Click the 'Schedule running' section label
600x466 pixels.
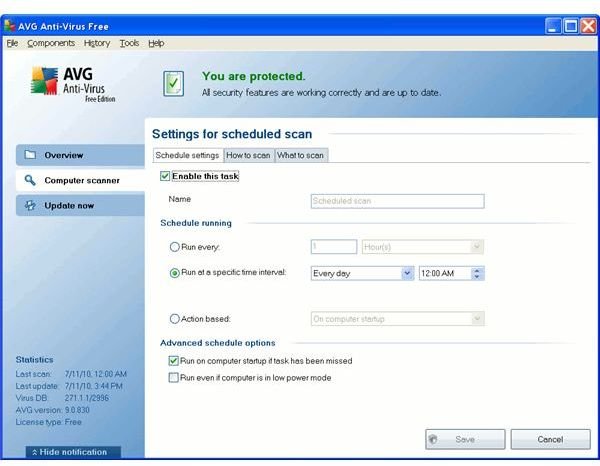(x=196, y=223)
